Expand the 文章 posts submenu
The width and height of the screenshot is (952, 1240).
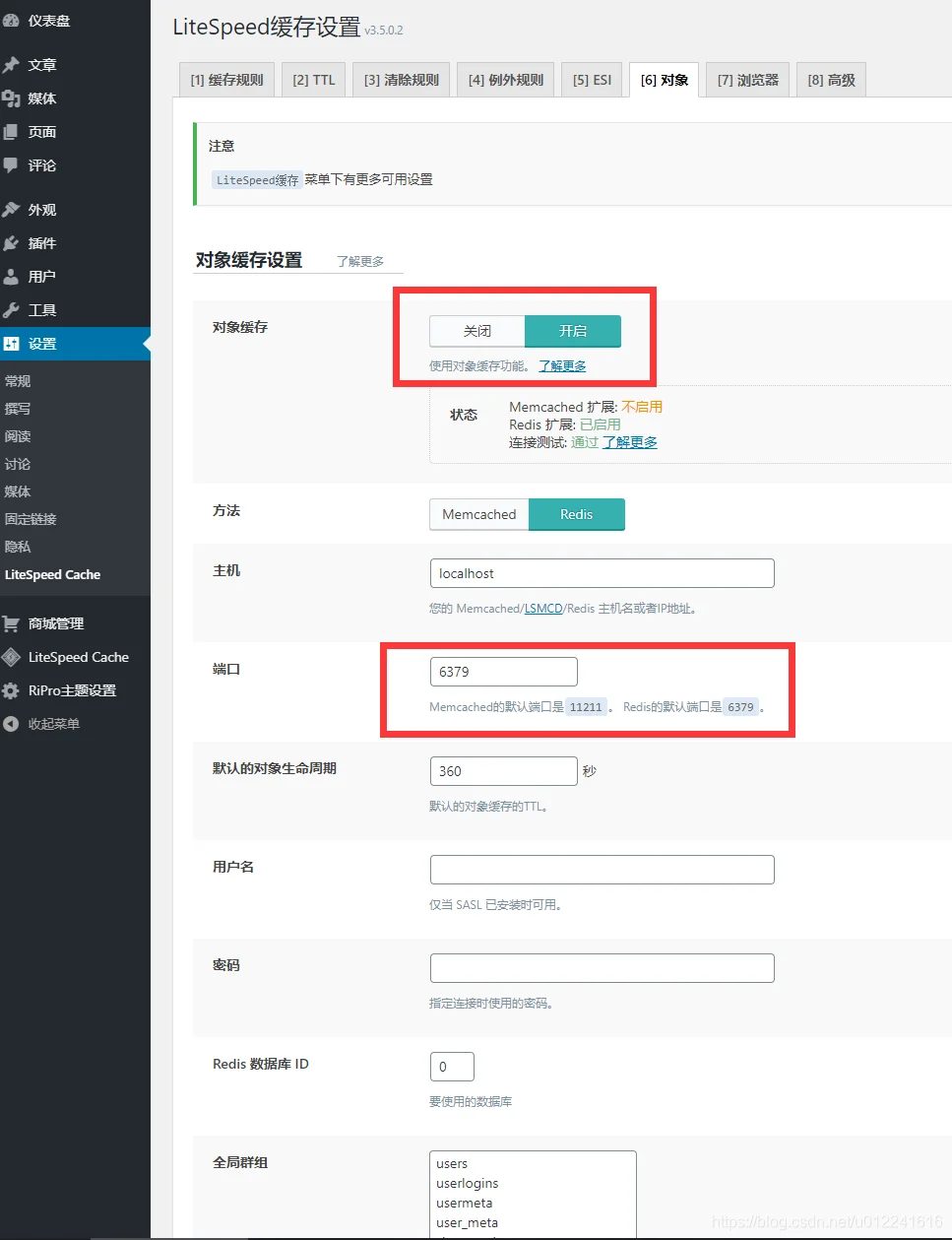tap(39, 64)
